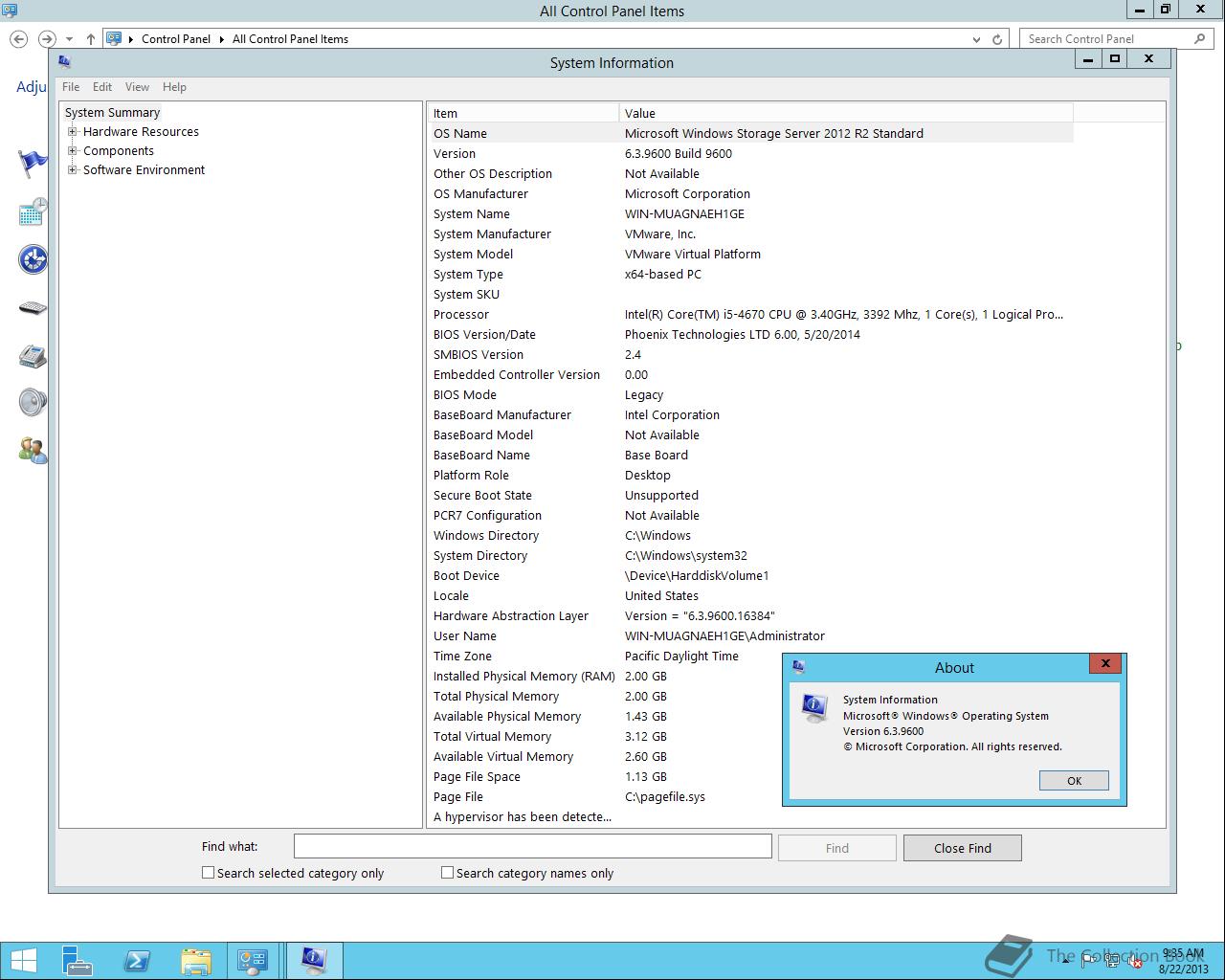
Task: Open the File menu
Action: 71,86
